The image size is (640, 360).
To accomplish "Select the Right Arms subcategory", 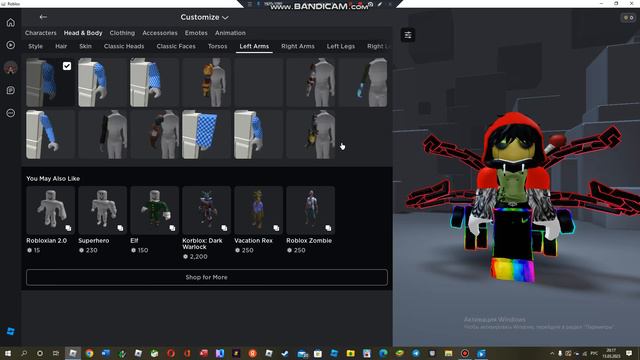I will [x=298, y=46].
